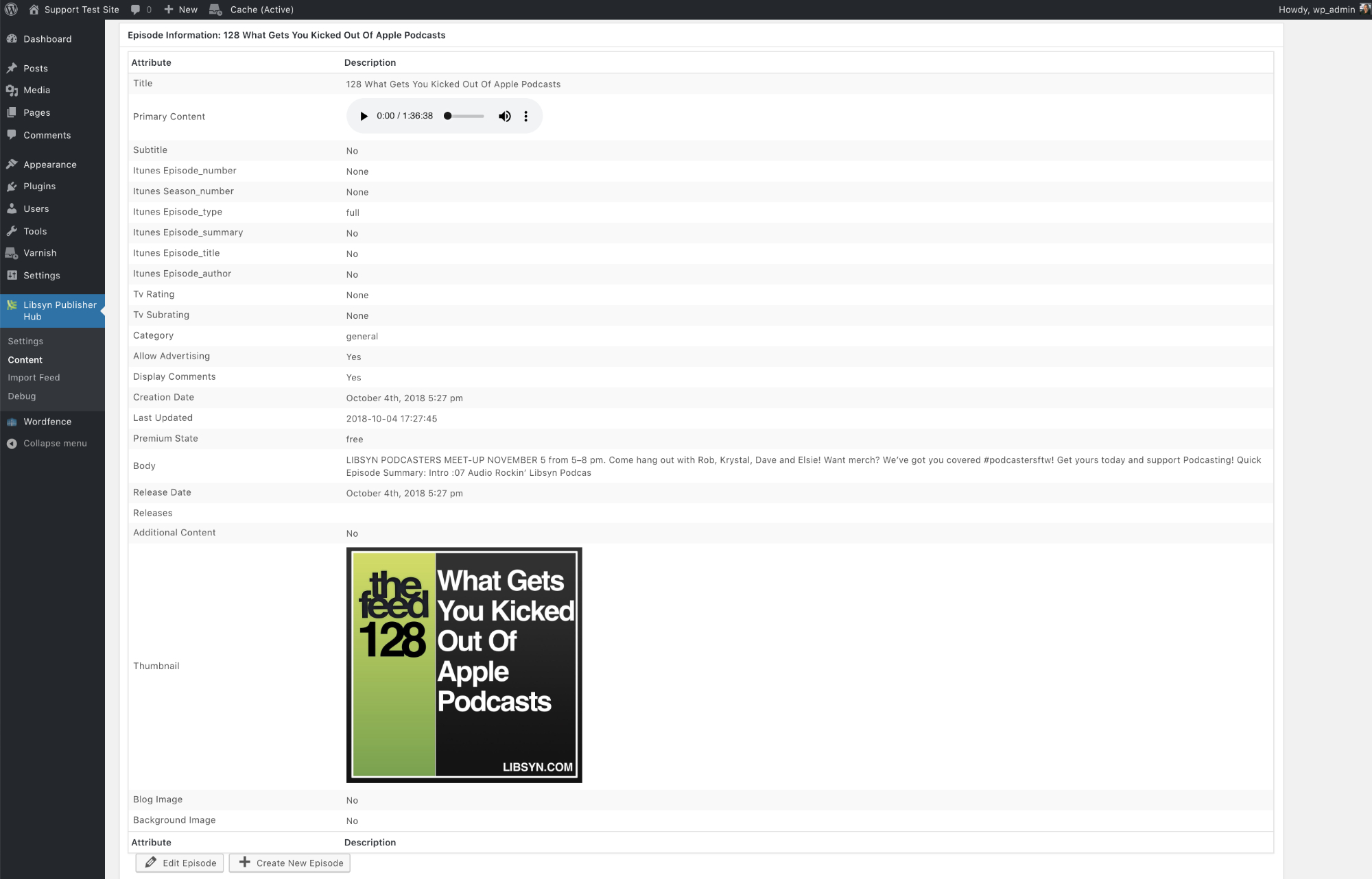The height and width of the screenshot is (879, 1372).
Task: Click the title value 128 What Gets You Kicked
Action: pos(453,84)
